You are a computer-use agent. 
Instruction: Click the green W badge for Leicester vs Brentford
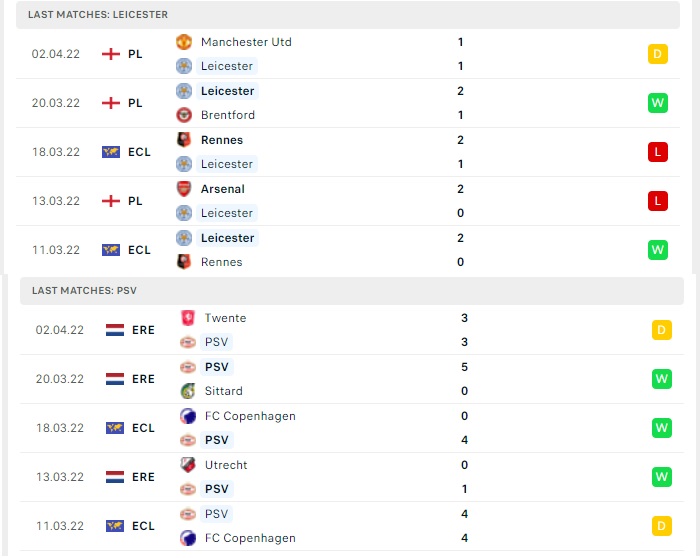pyautogui.click(x=658, y=103)
